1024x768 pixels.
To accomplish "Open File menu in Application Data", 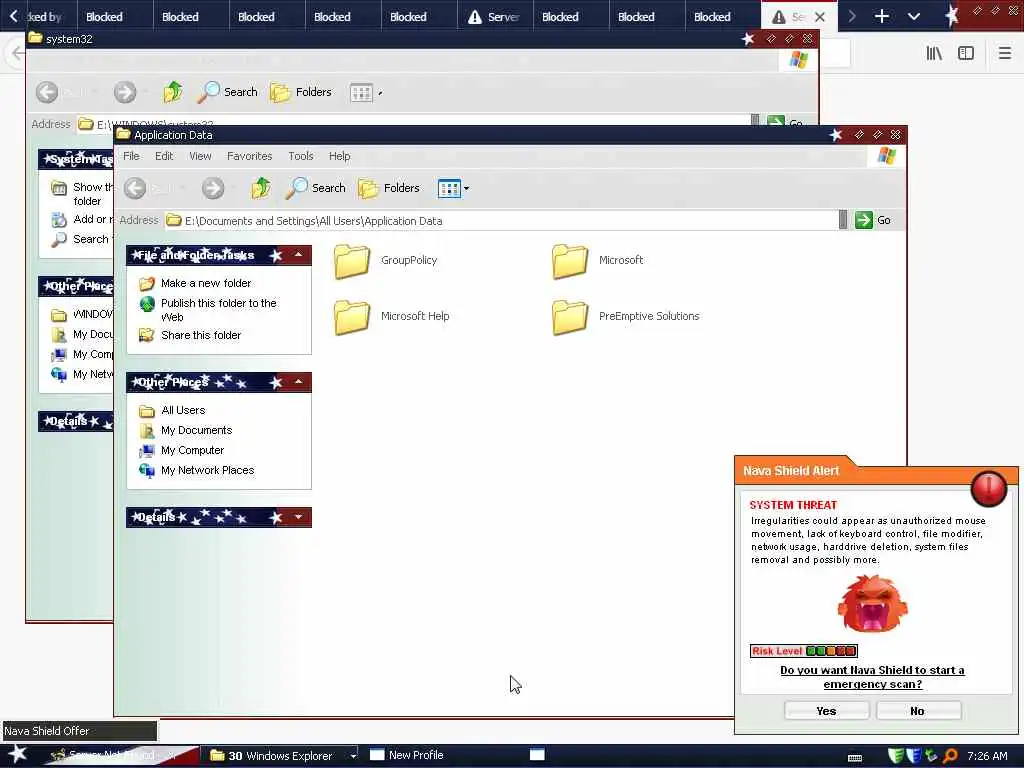I will (x=131, y=156).
